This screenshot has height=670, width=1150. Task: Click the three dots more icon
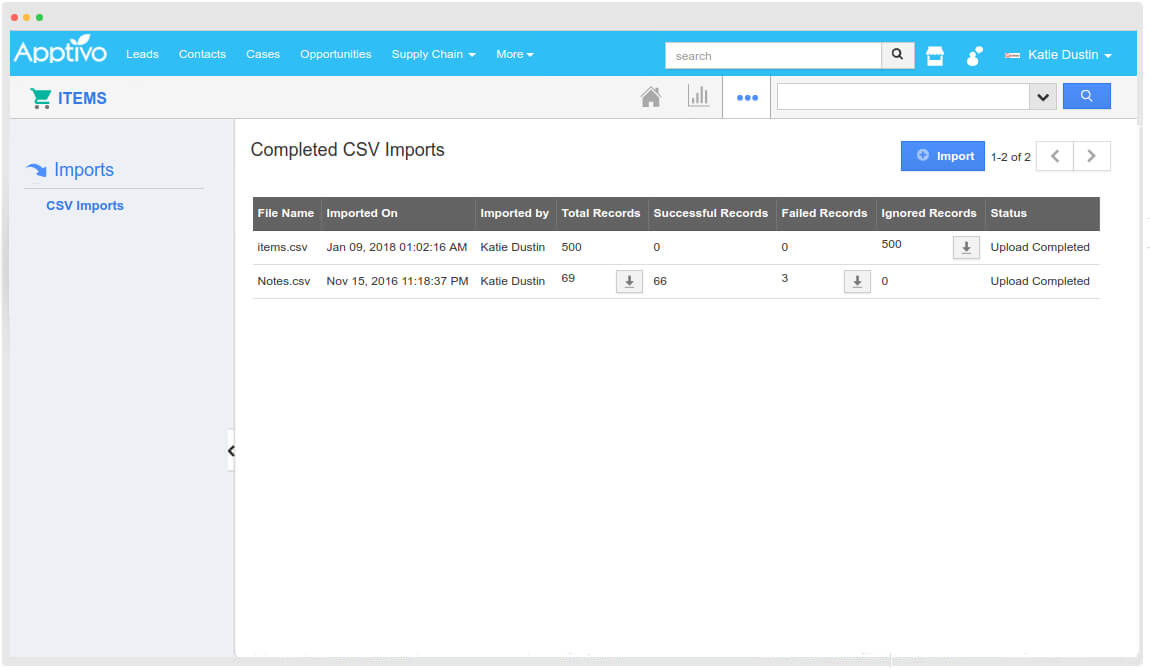click(747, 98)
